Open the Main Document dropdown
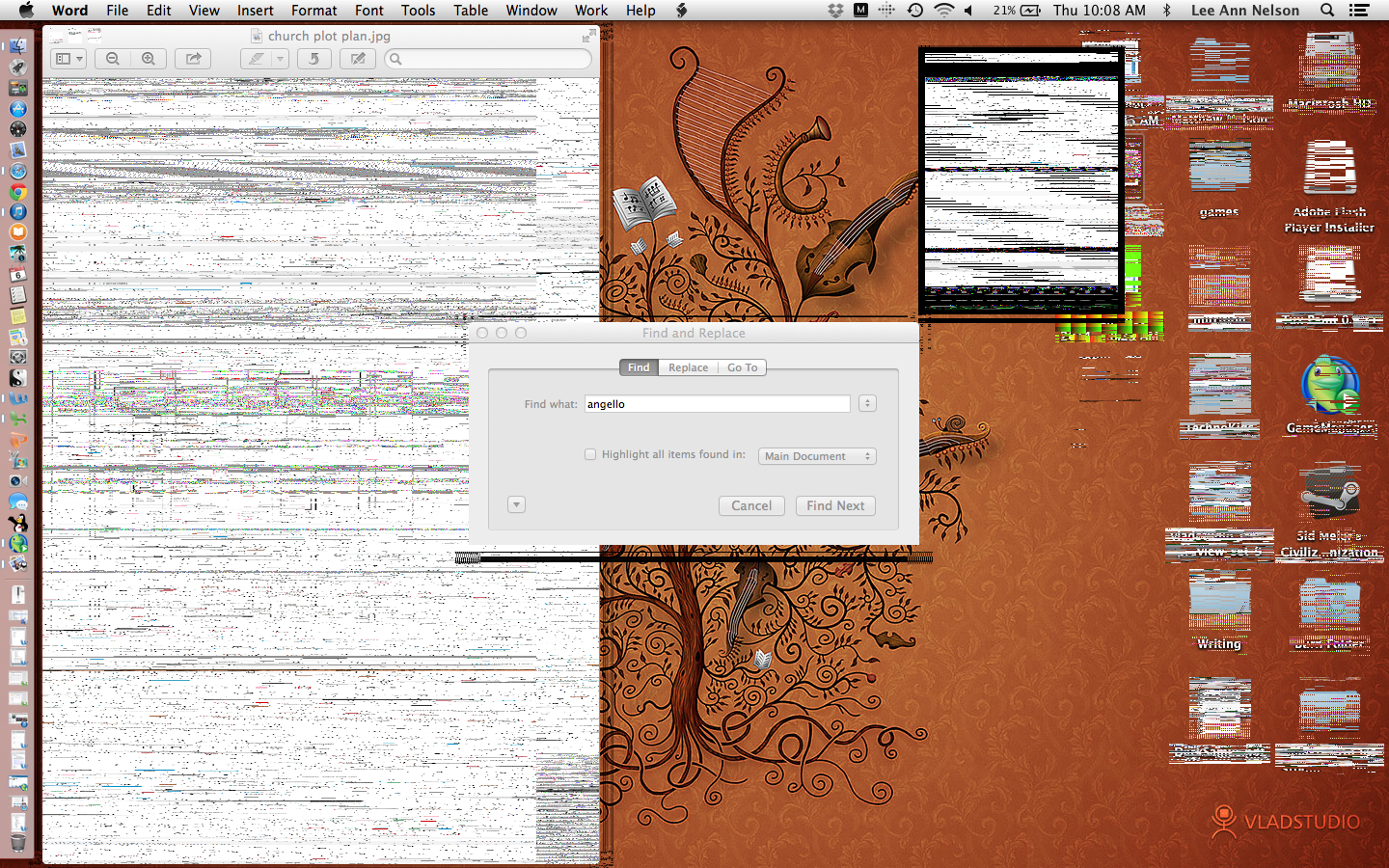The image size is (1389, 868). pos(818,456)
